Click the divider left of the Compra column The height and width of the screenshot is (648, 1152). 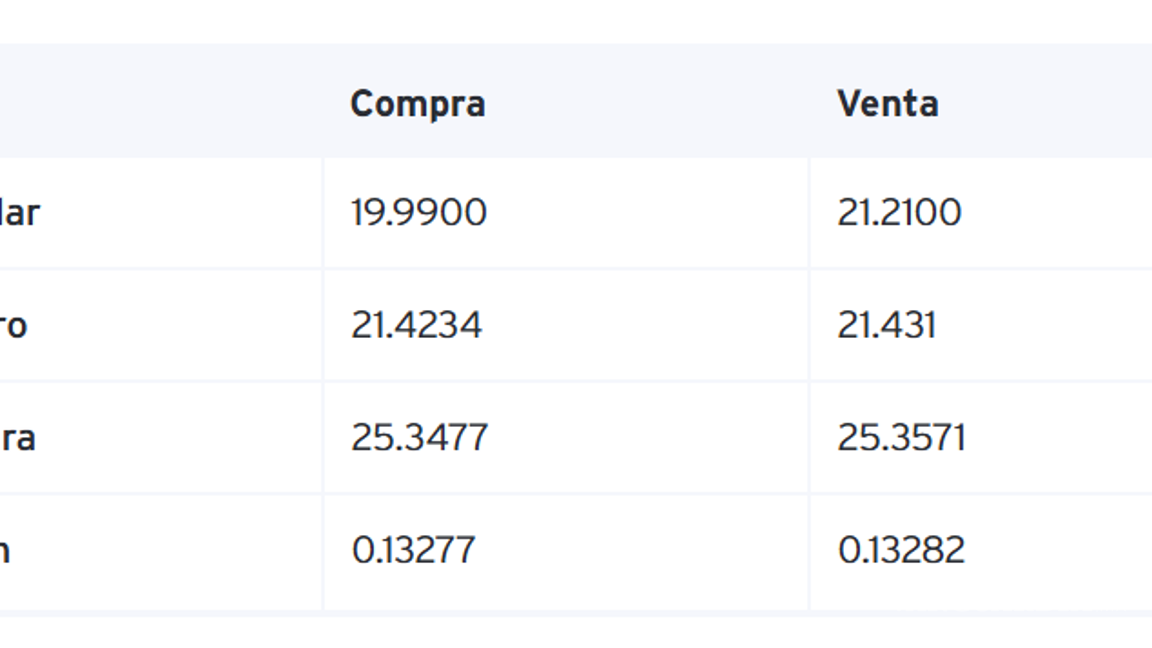(x=323, y=380)
